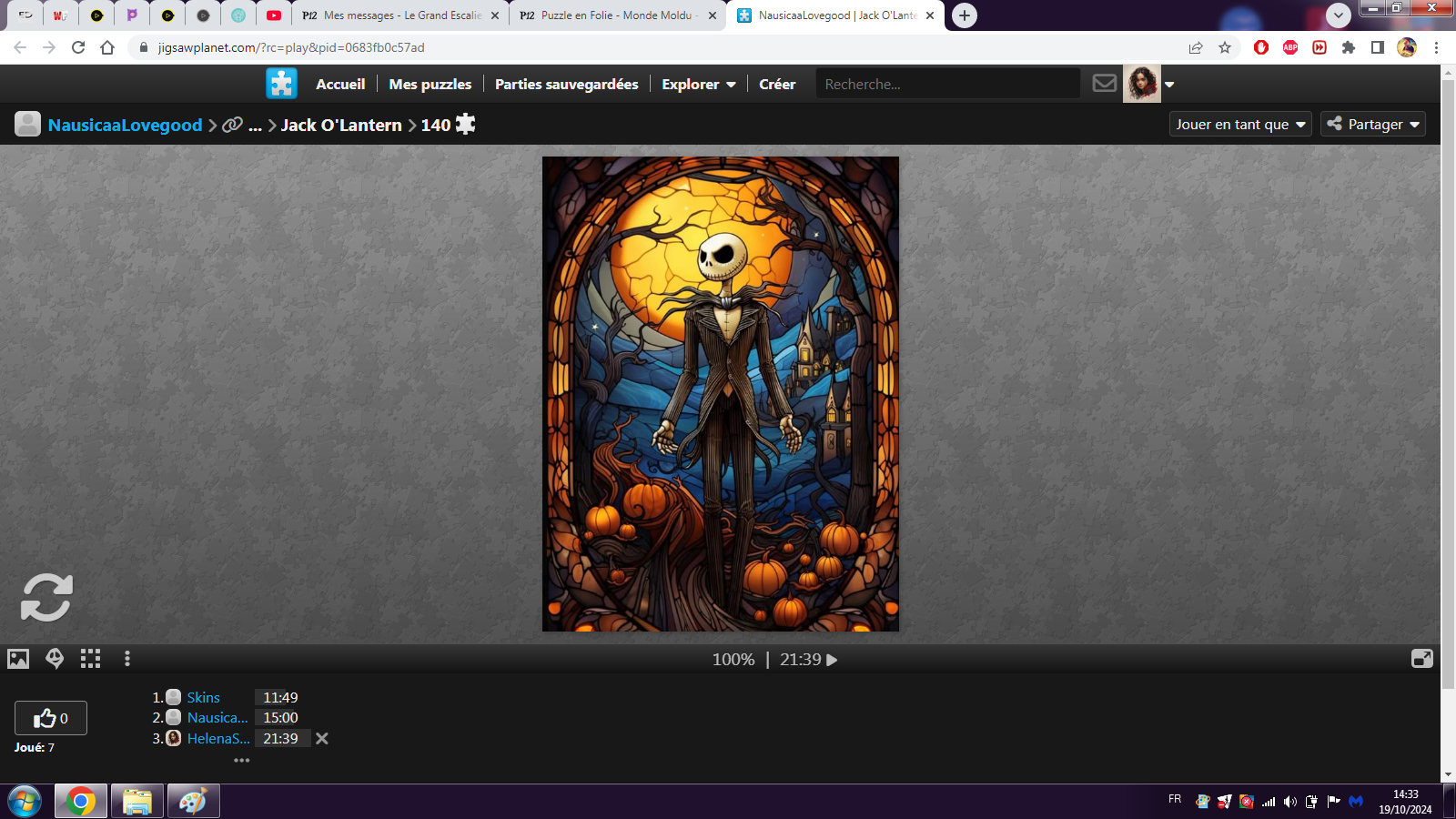Image resolution: width=1456 pixels, height=819 pixels.
Task: Expand the Partager share dropdown
Action: pyautogui.click(x=1373, y=125)
